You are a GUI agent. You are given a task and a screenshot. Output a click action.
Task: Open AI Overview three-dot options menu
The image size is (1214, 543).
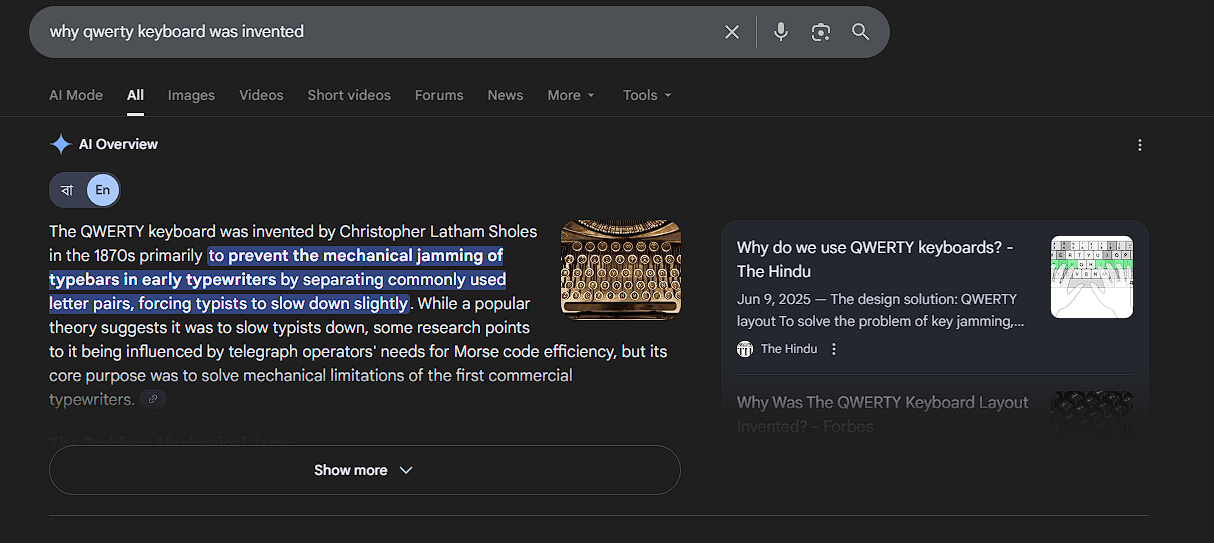[x=1139, y=145]
